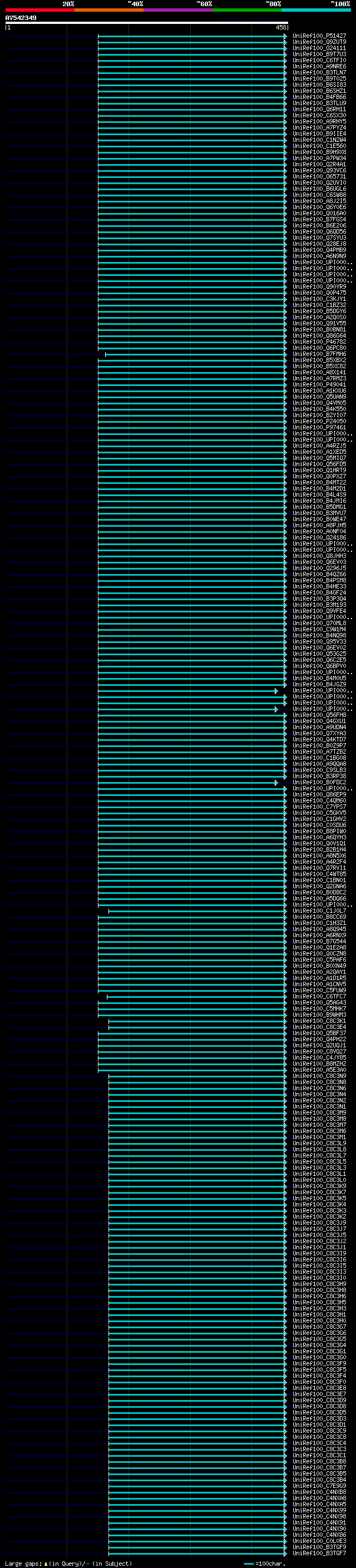
Task: Select label UniRef100_B7FMH6
Action: click(x=319, y=354)
